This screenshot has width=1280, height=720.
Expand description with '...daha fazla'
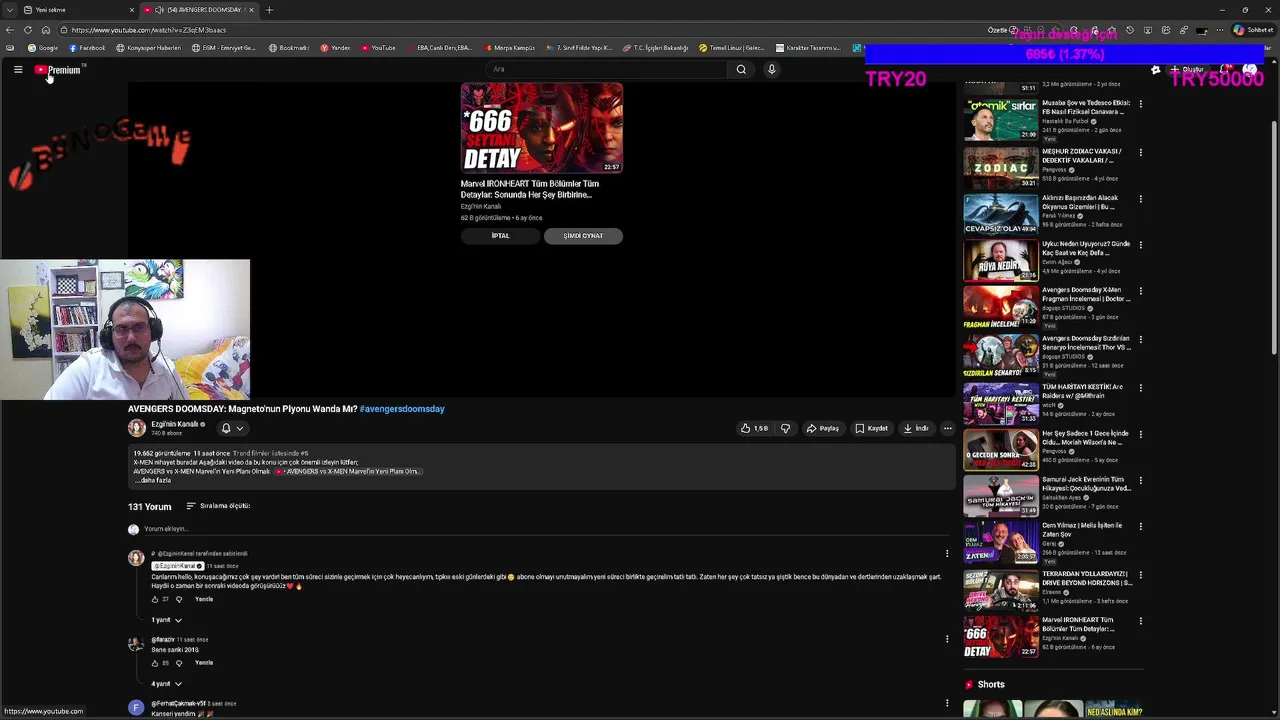point(153,480)
